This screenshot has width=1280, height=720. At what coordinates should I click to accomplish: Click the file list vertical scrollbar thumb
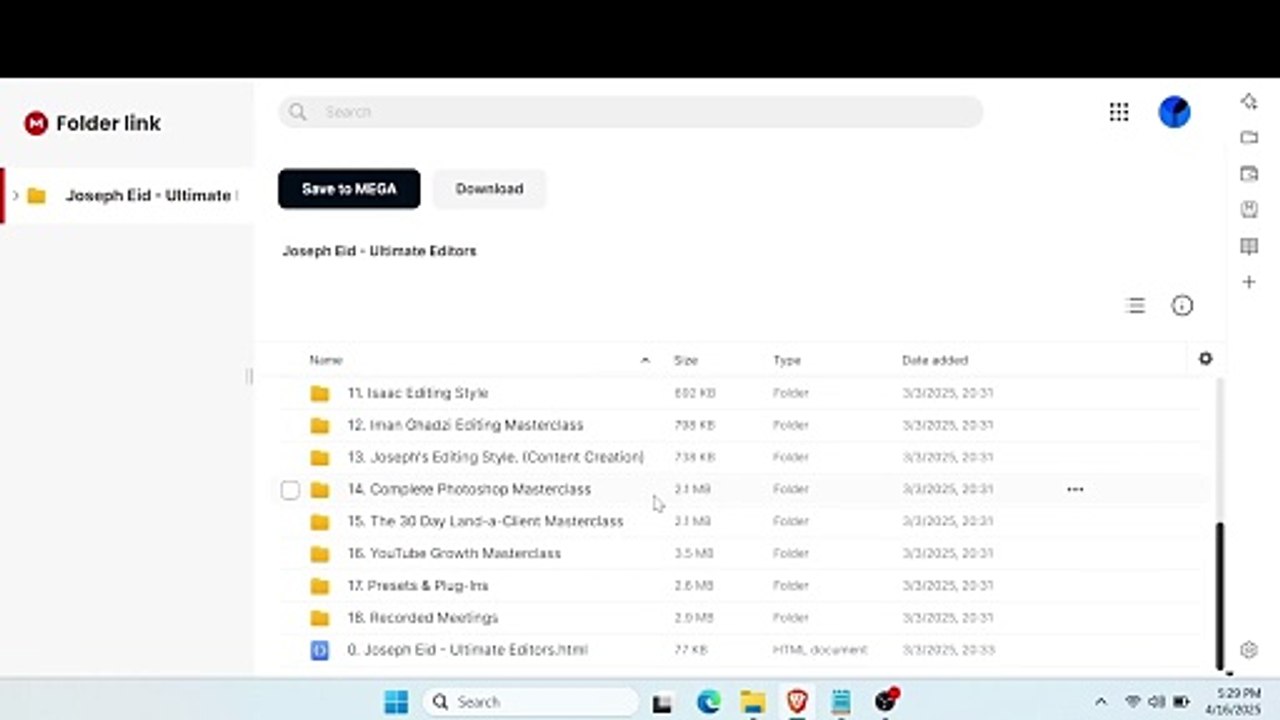click(1219, 596)
